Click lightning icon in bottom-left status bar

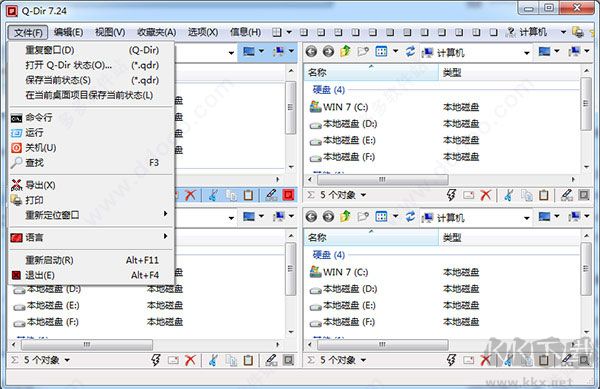pos(156,360)
